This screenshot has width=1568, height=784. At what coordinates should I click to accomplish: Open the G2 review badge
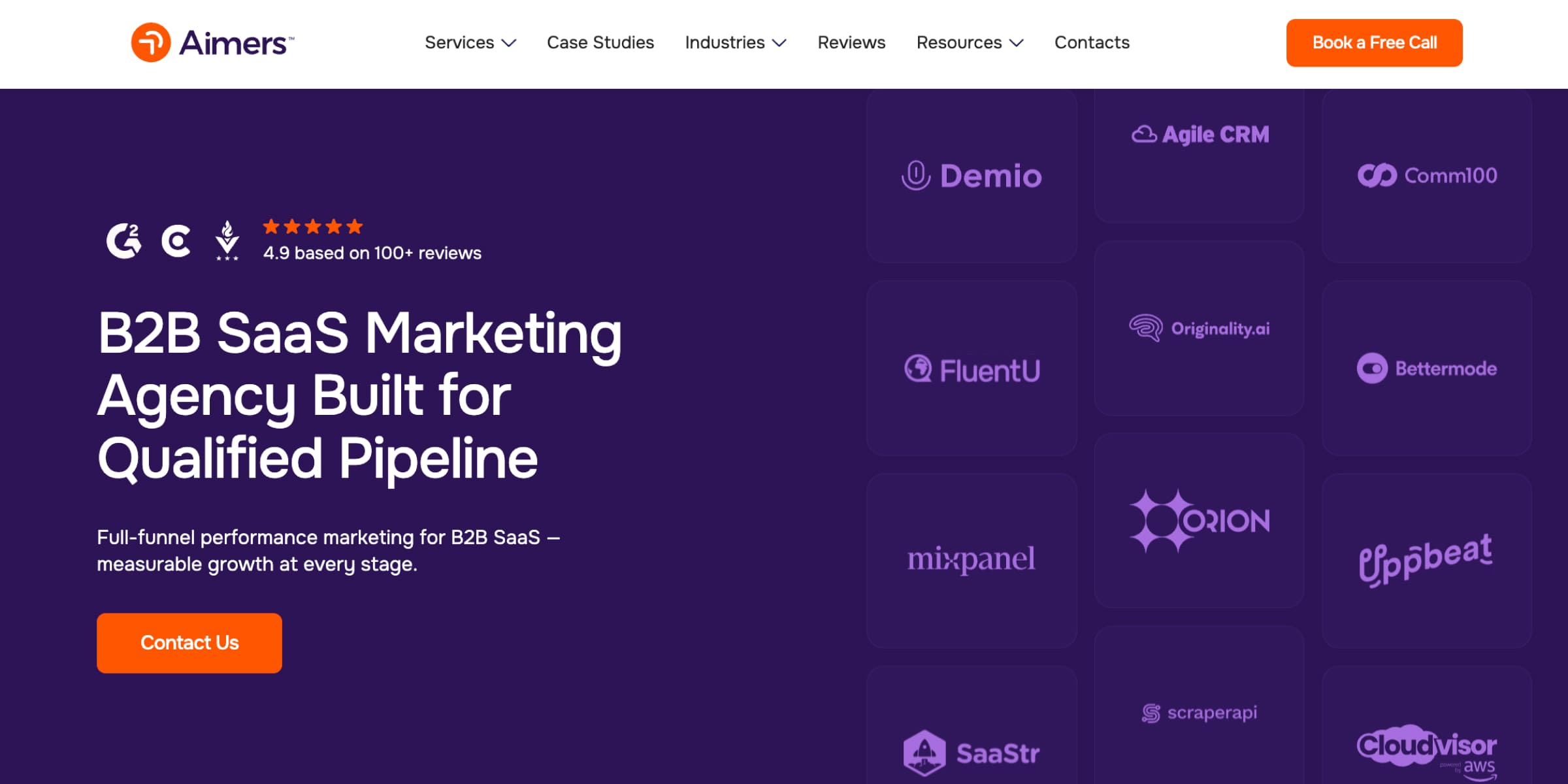pos(123,241)
